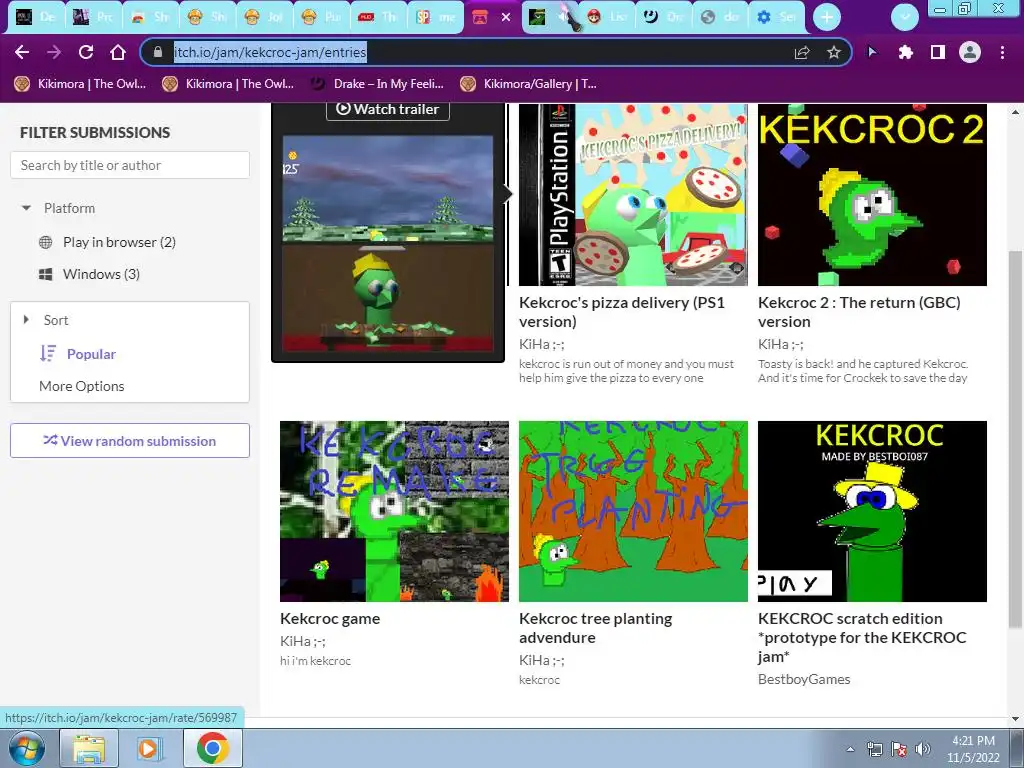Open the Chrome profile avatar
The width and height of the screenshot is (1024, 768).
970,52
